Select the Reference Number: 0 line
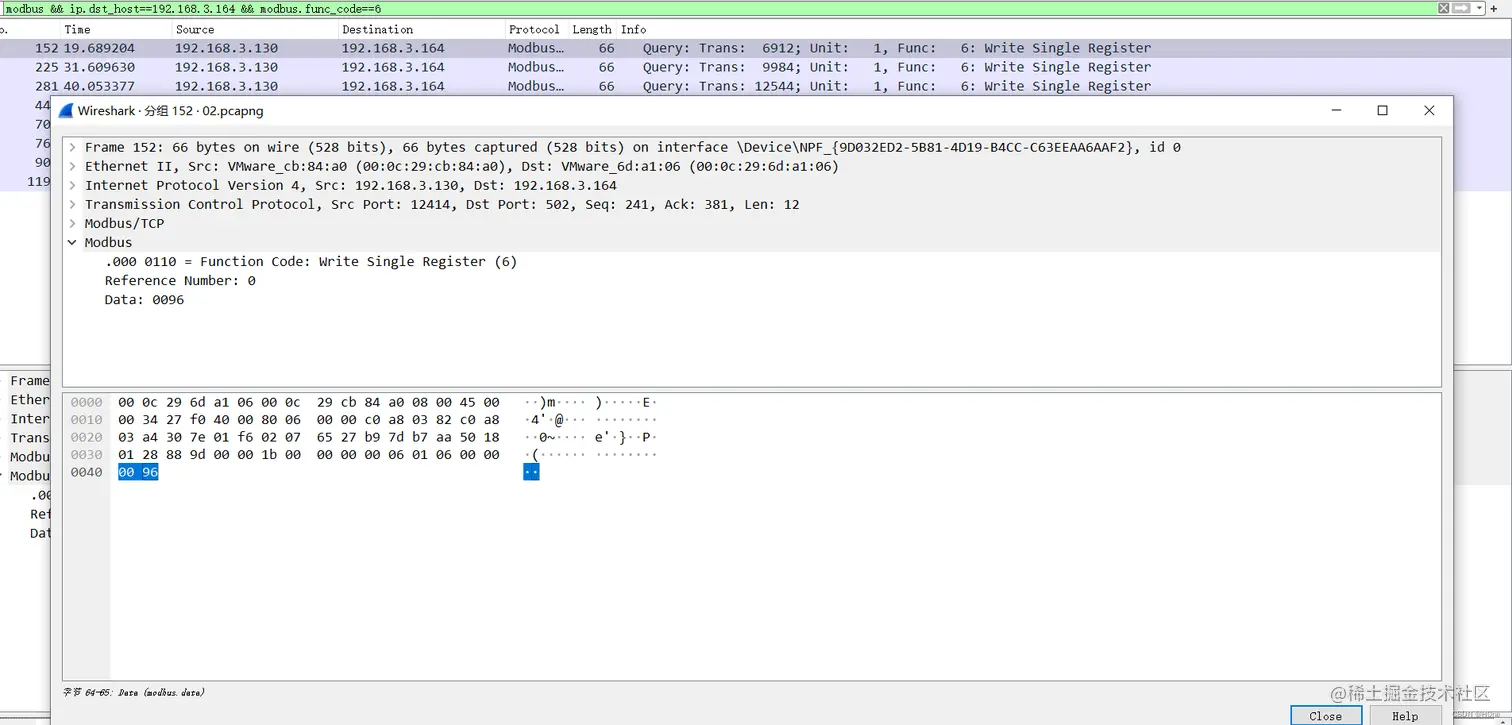 (180, 280)
